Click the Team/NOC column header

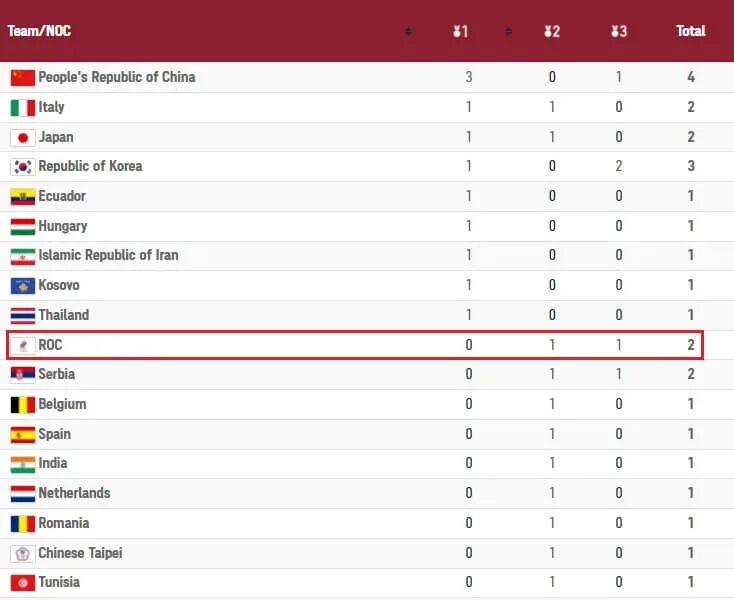point(40,31)
